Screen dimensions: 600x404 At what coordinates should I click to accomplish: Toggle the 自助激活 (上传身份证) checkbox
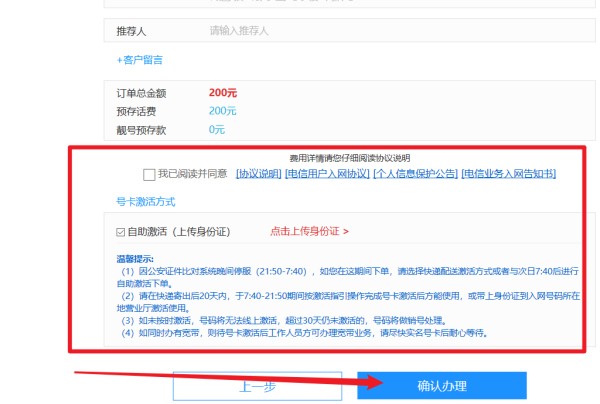[121, 231]
